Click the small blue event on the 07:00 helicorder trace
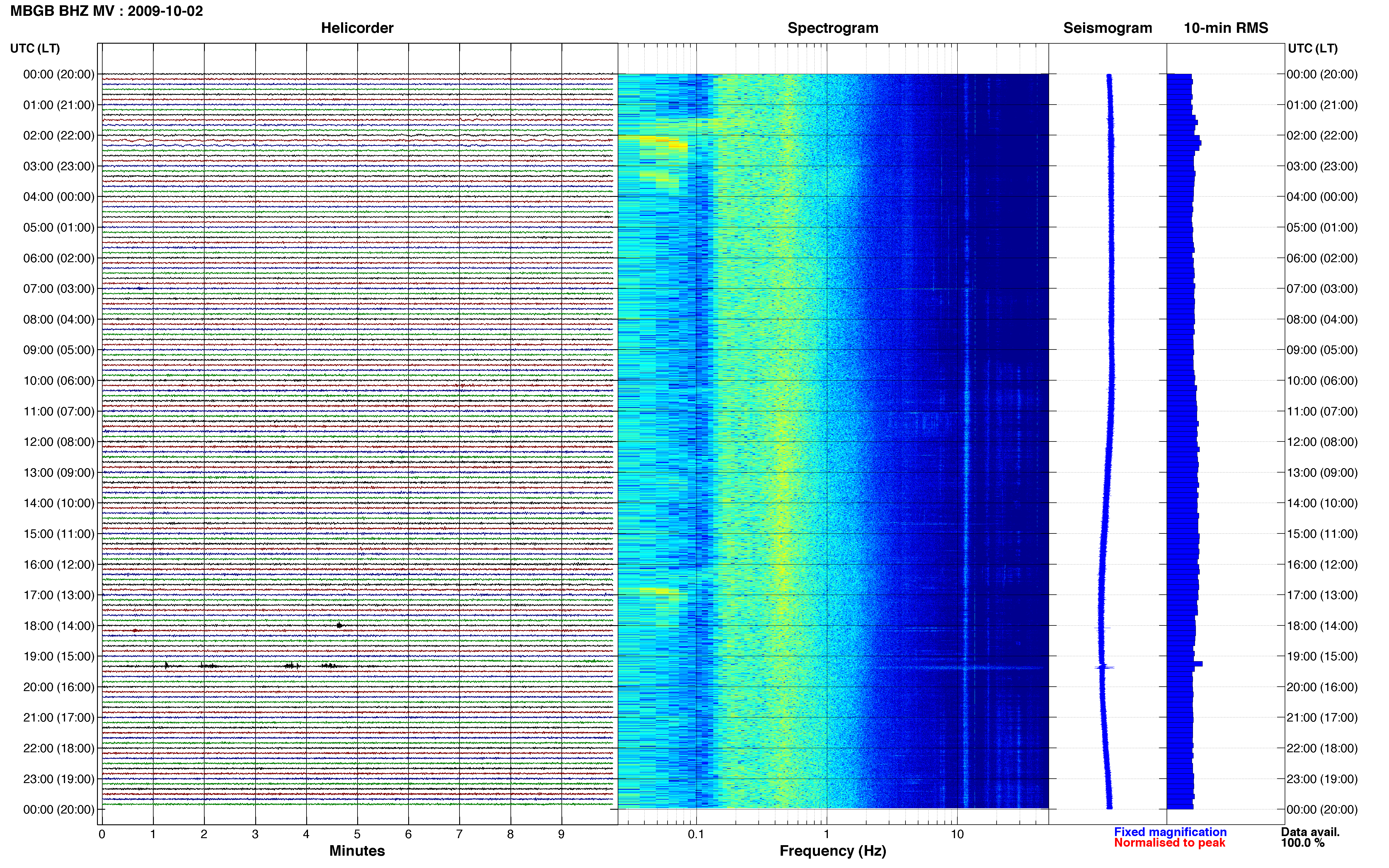The width and height of the screenshot is (1389, 868). [139, 288]
